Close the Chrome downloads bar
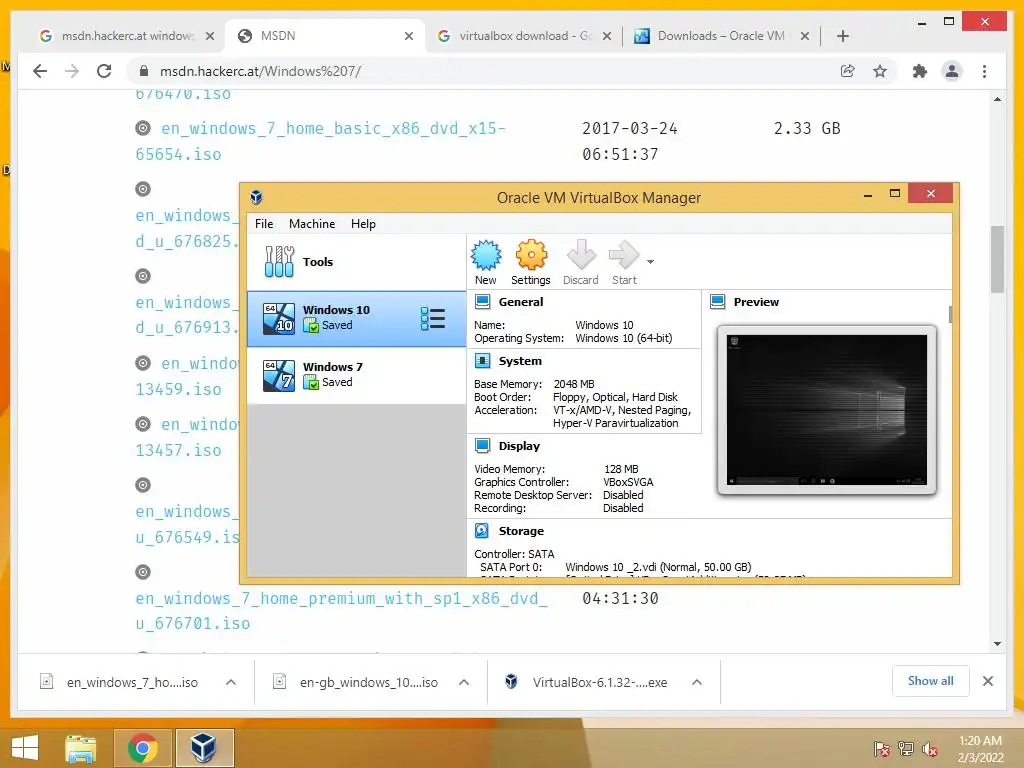Image resolution: width=1024 pixels, height=768 pixels. pos(988,681)
